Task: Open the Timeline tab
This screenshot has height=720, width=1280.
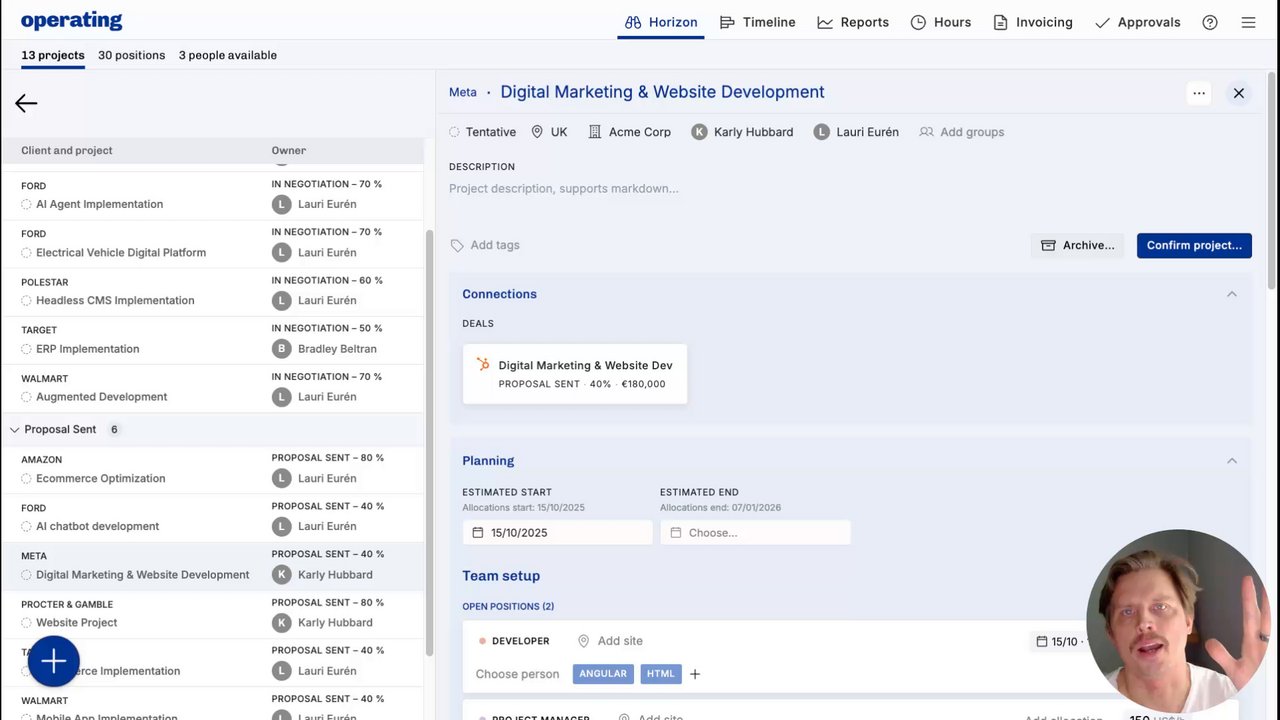Action: point(758,22)
